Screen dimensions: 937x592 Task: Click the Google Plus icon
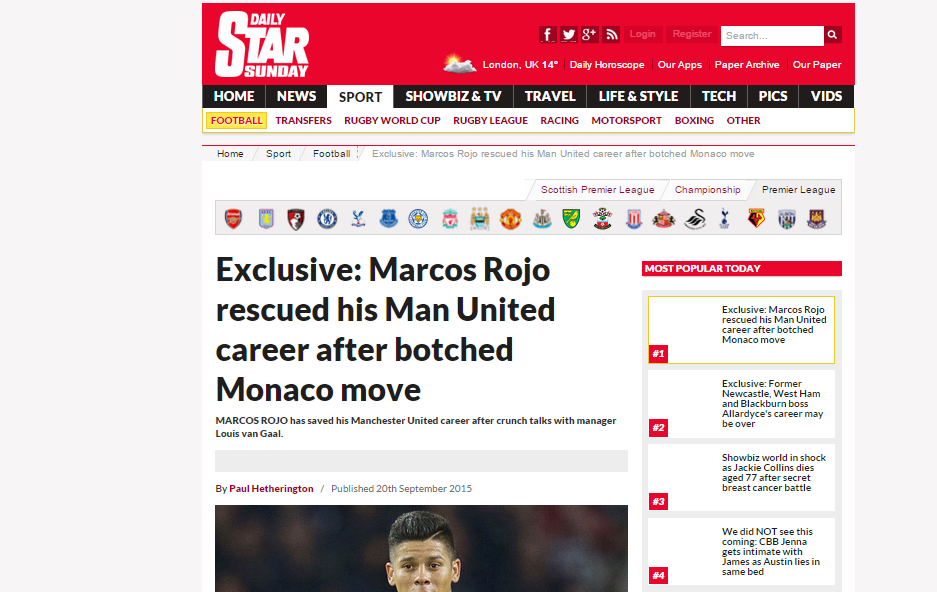click(589, 35)
